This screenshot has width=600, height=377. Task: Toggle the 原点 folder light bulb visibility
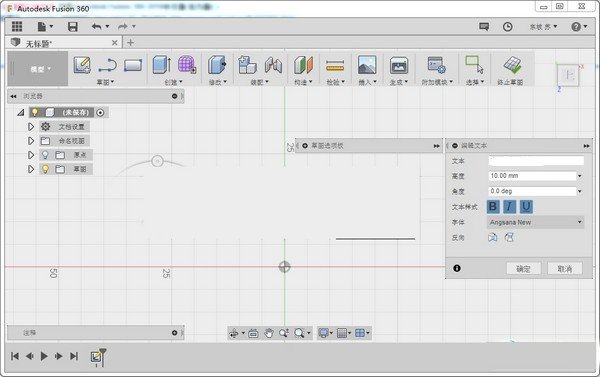[x=45, y=155]
